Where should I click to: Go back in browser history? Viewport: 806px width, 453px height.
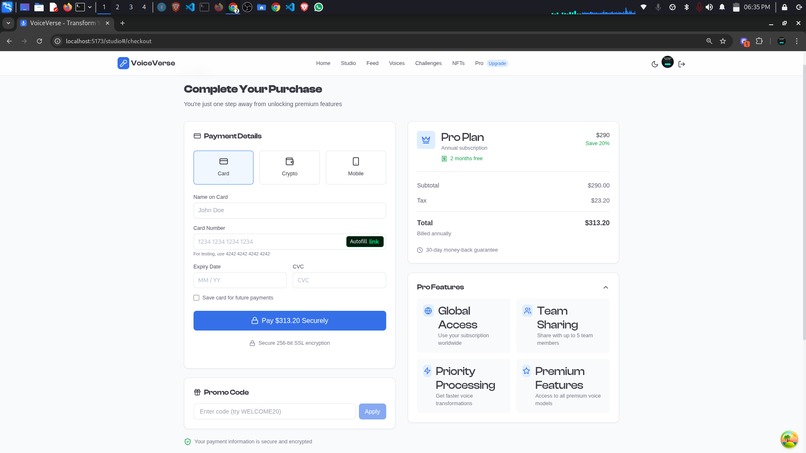click(x=9, y=41)
